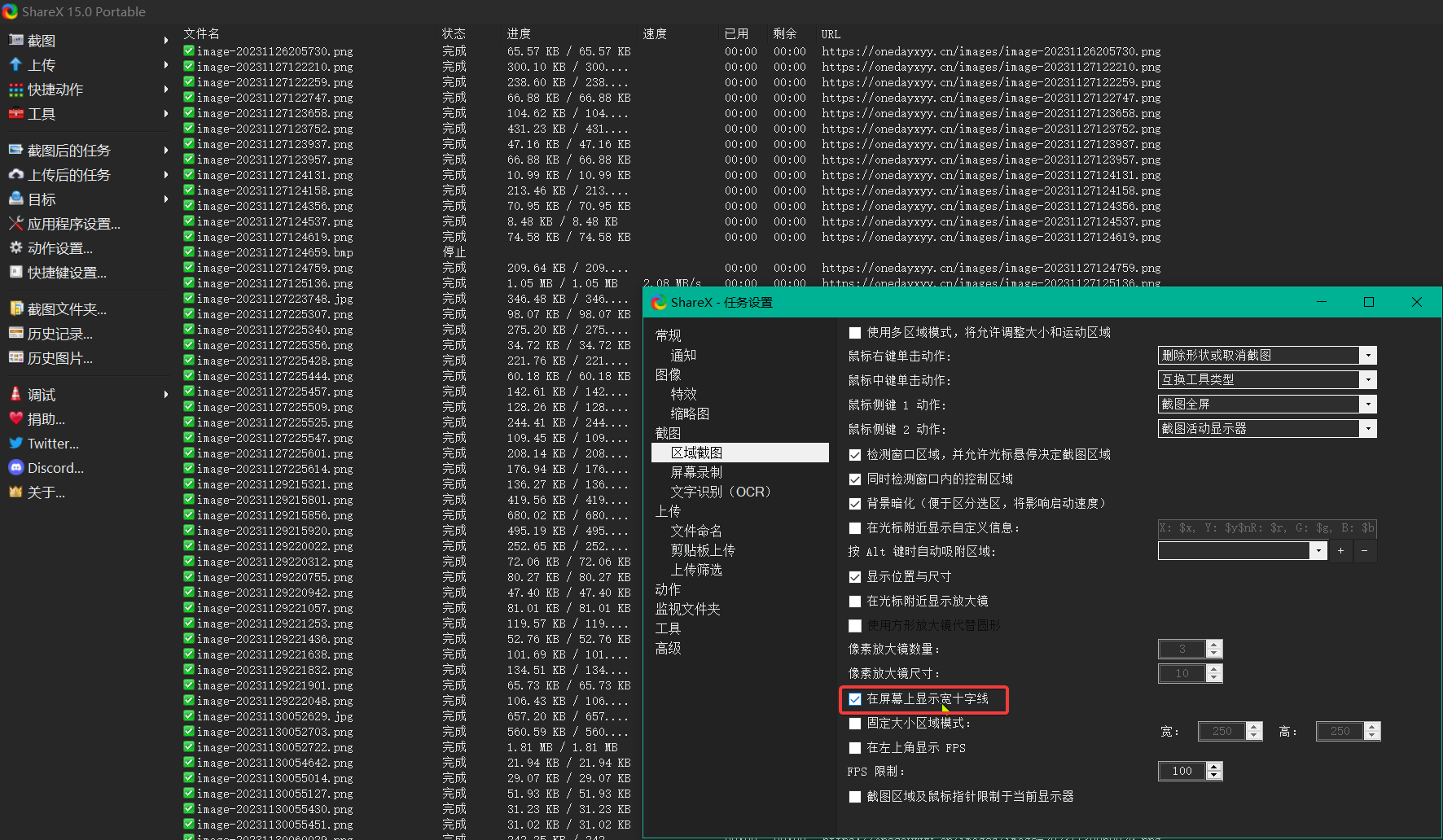Click the 关于 crown icon

tap(15, 492)
